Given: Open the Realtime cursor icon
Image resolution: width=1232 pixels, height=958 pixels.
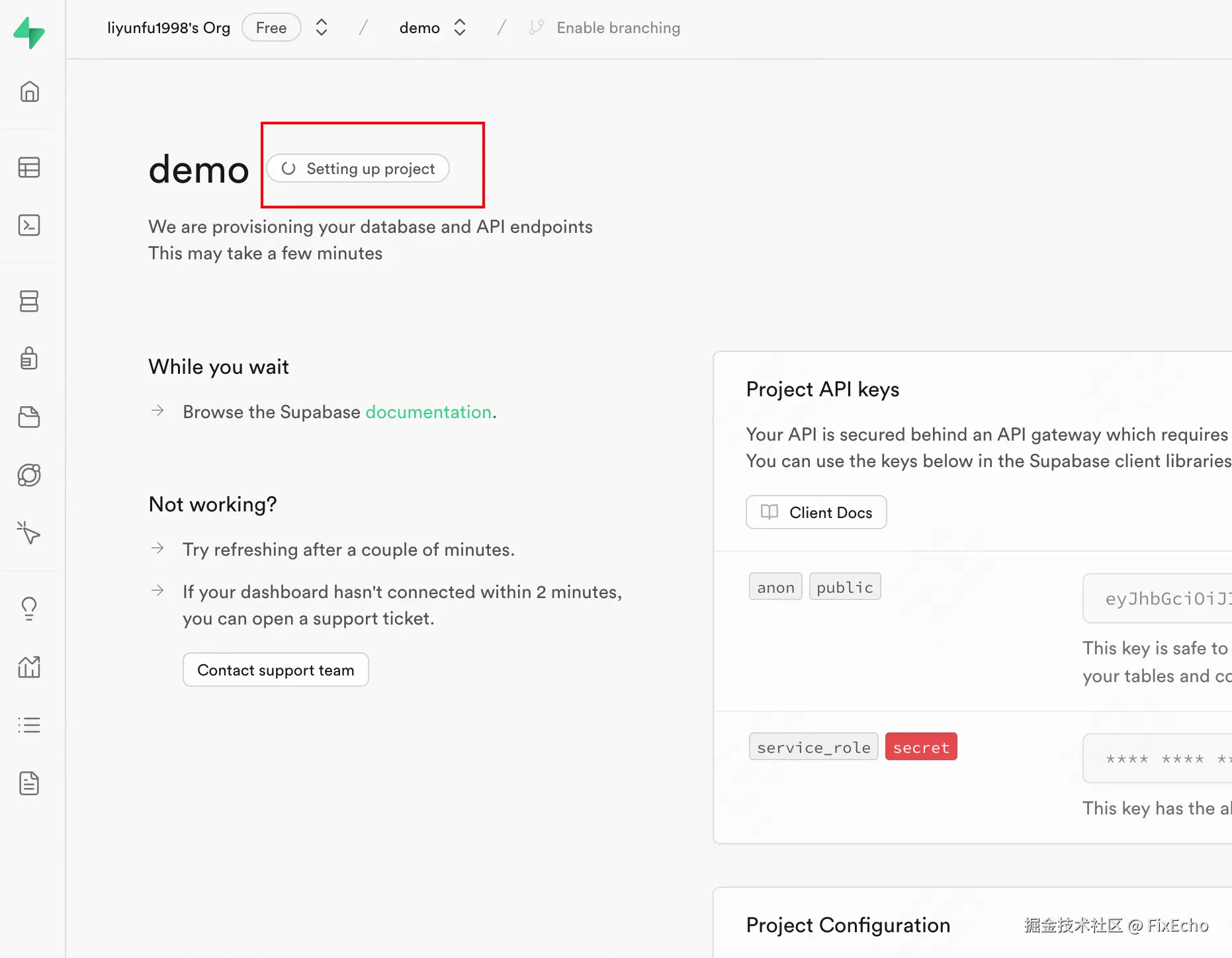Looking at the screenshot, I should [29, 533].
